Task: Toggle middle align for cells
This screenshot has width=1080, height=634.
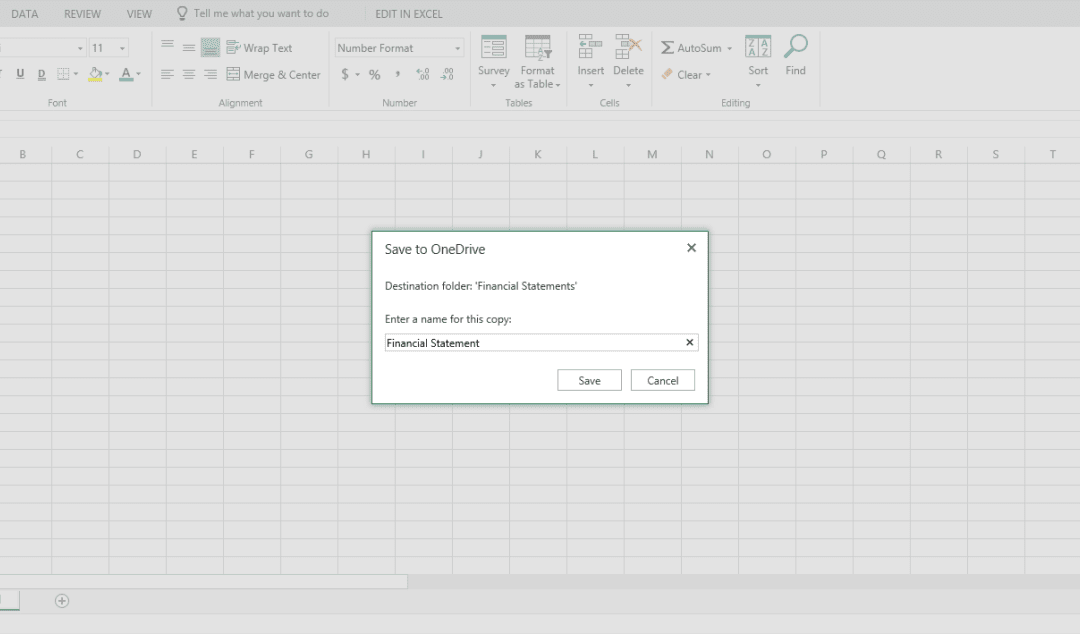Action: tap(188, 48)
